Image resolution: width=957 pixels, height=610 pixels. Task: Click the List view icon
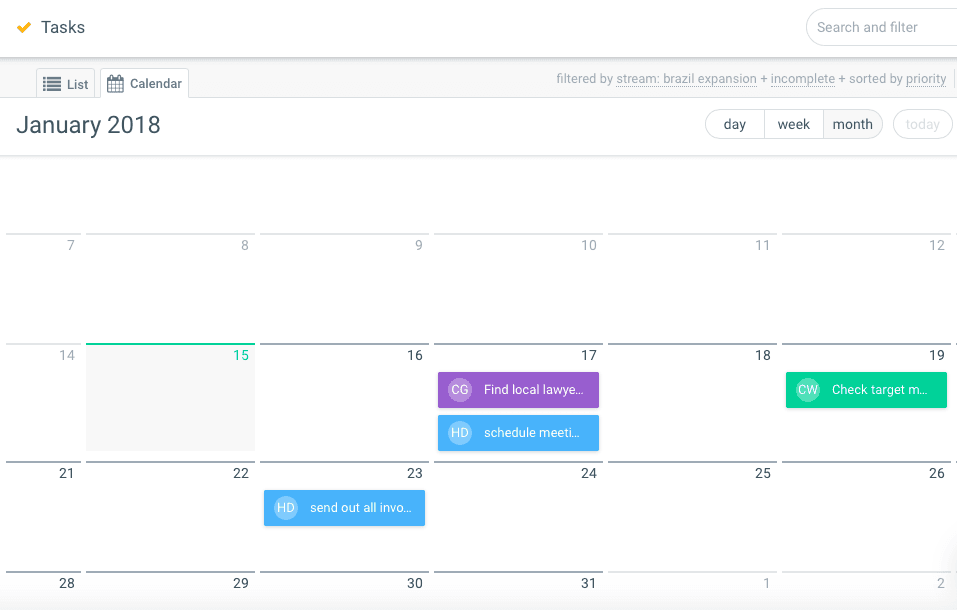[x=52, y=84]
